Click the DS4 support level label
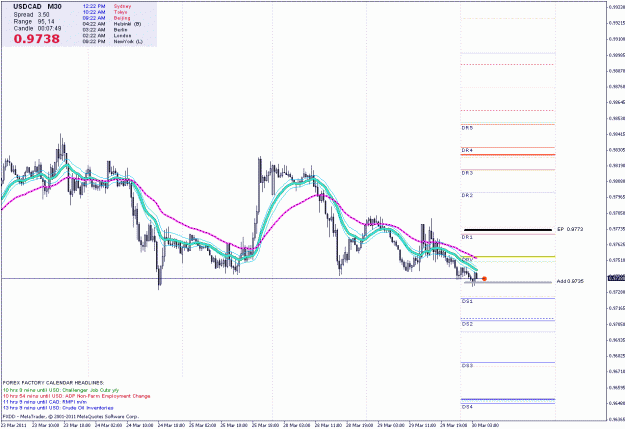The height and width of the screenshot is (429, 625). pos(467,407)
